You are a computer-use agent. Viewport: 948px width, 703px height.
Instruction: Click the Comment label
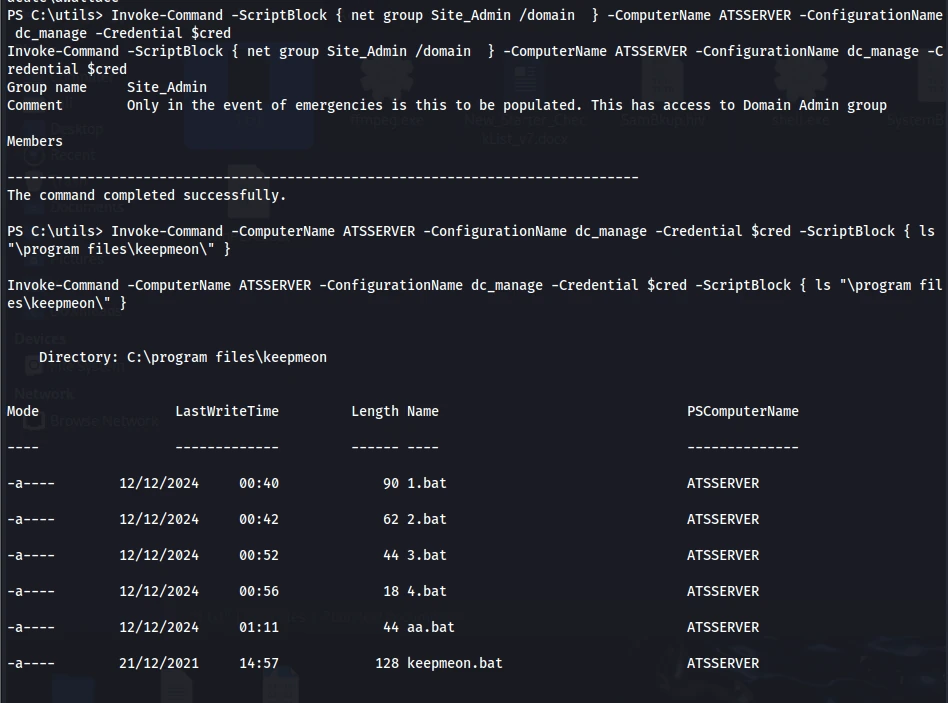tap(34, 105)
